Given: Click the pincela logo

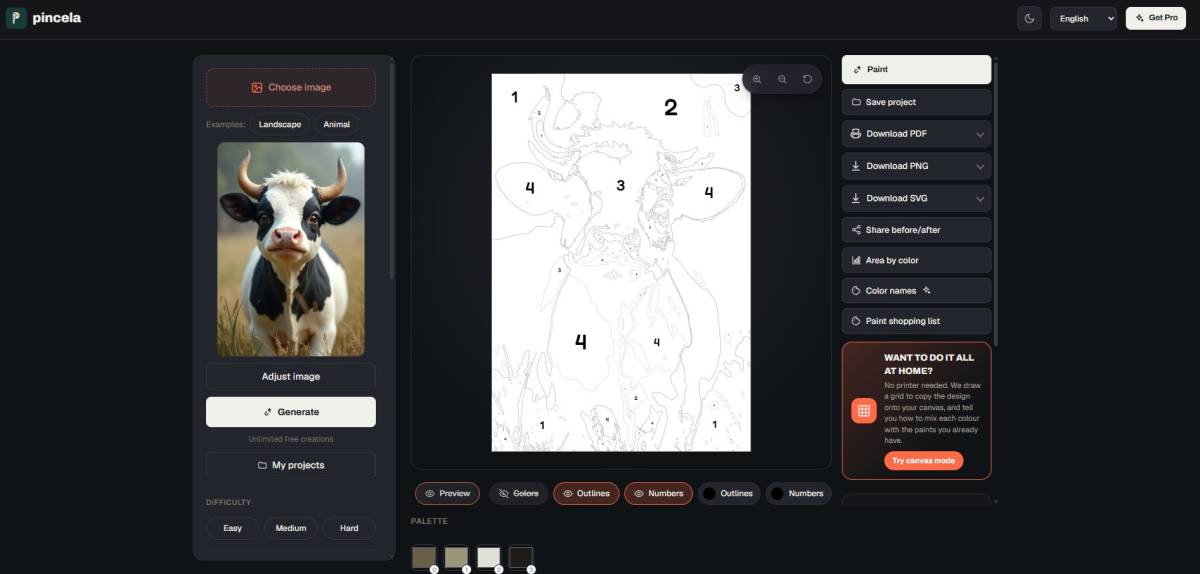Looking at the screenshot, I should point(44,18).
